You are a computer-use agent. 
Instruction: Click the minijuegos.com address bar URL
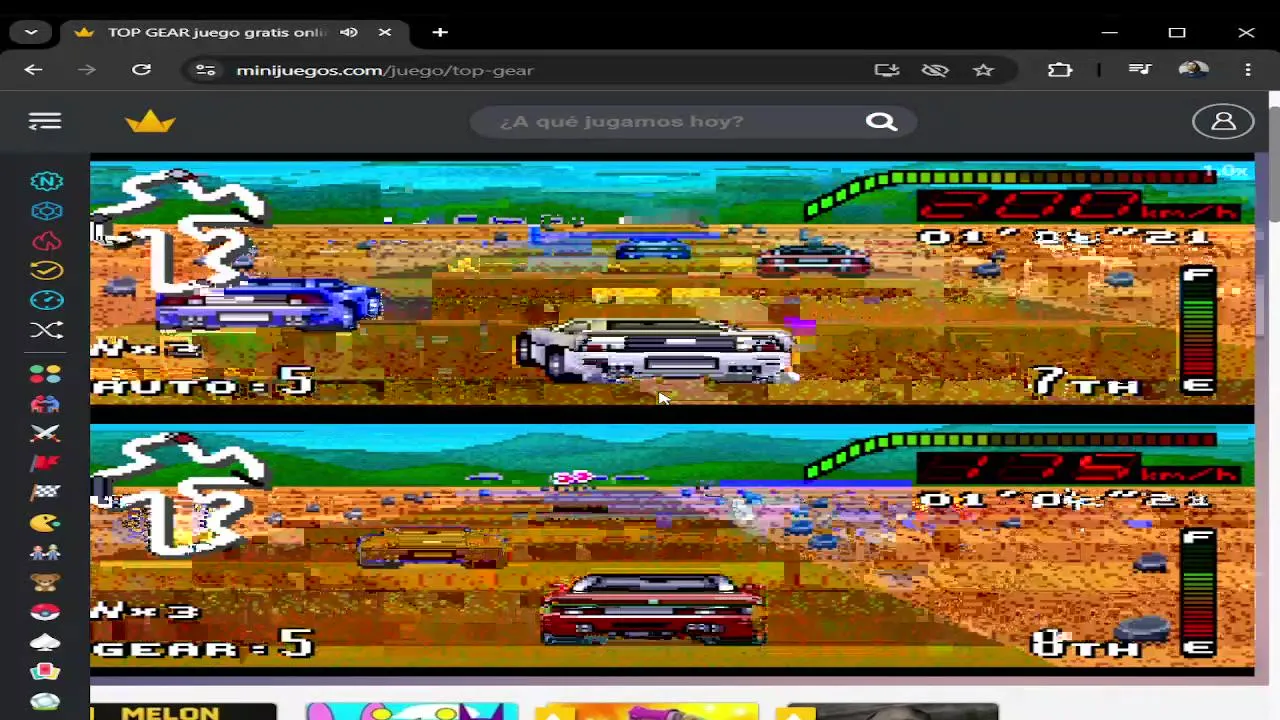(x=385, y=70)
